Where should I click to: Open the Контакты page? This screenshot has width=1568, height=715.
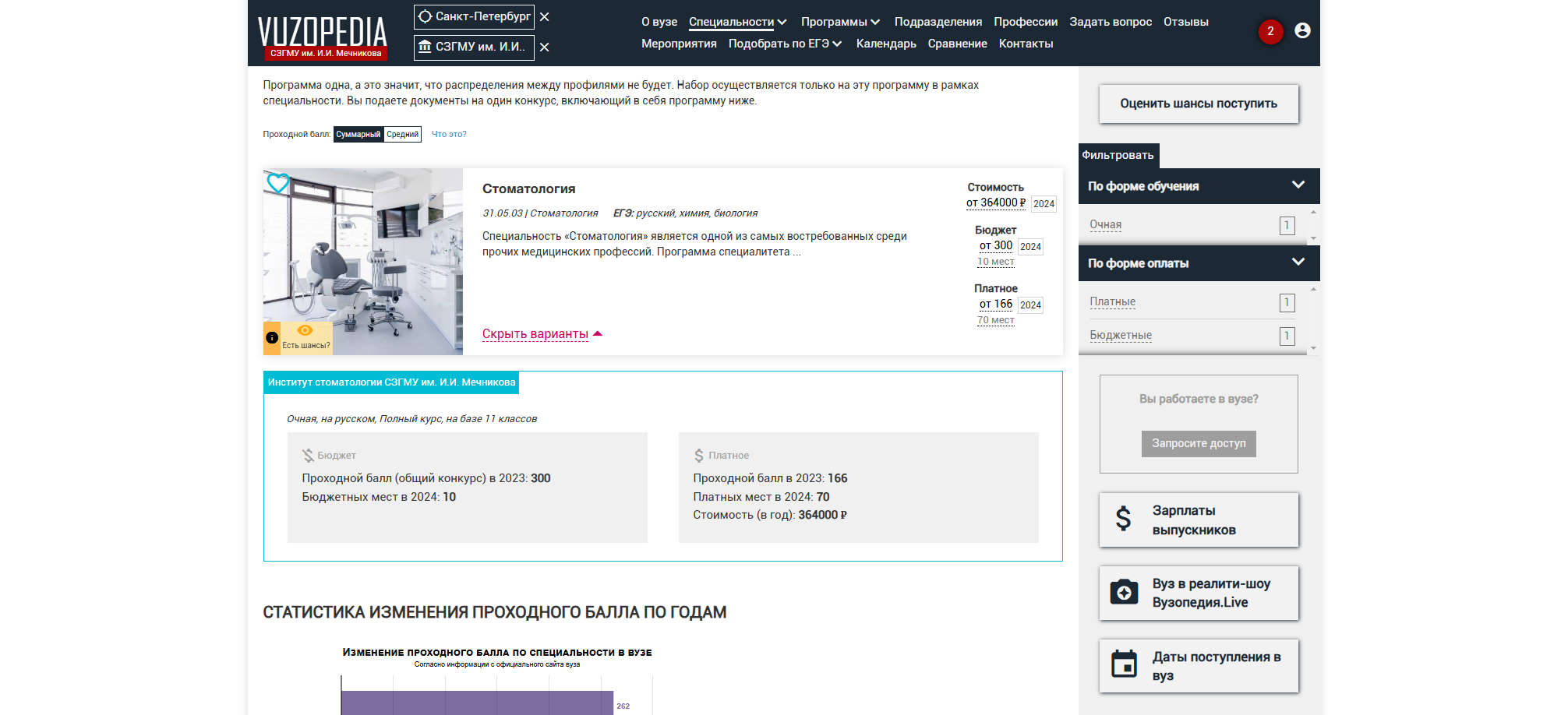click(x=1026, y=44)
